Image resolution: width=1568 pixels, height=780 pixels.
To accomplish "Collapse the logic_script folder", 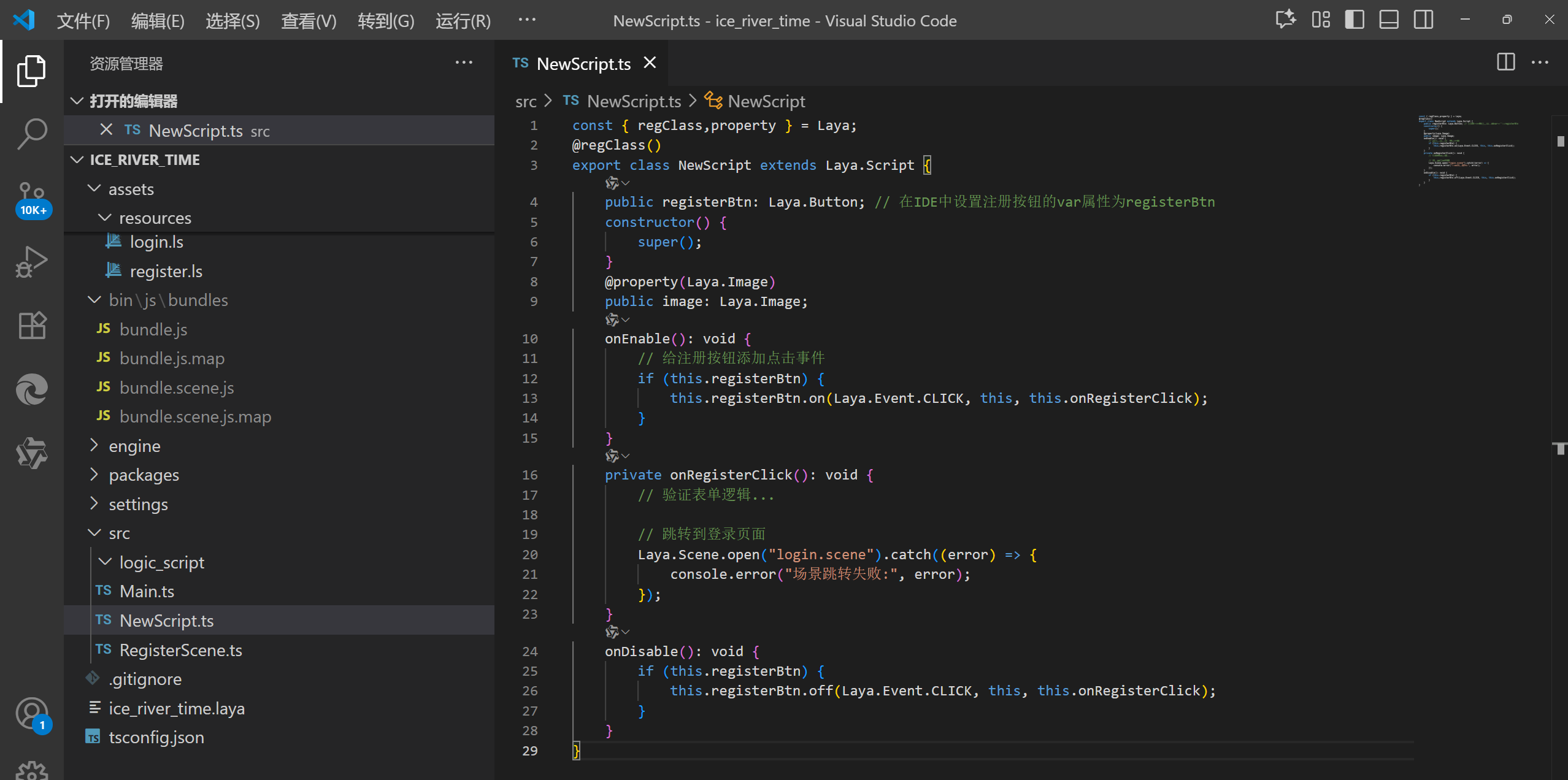I will (161, 562).
